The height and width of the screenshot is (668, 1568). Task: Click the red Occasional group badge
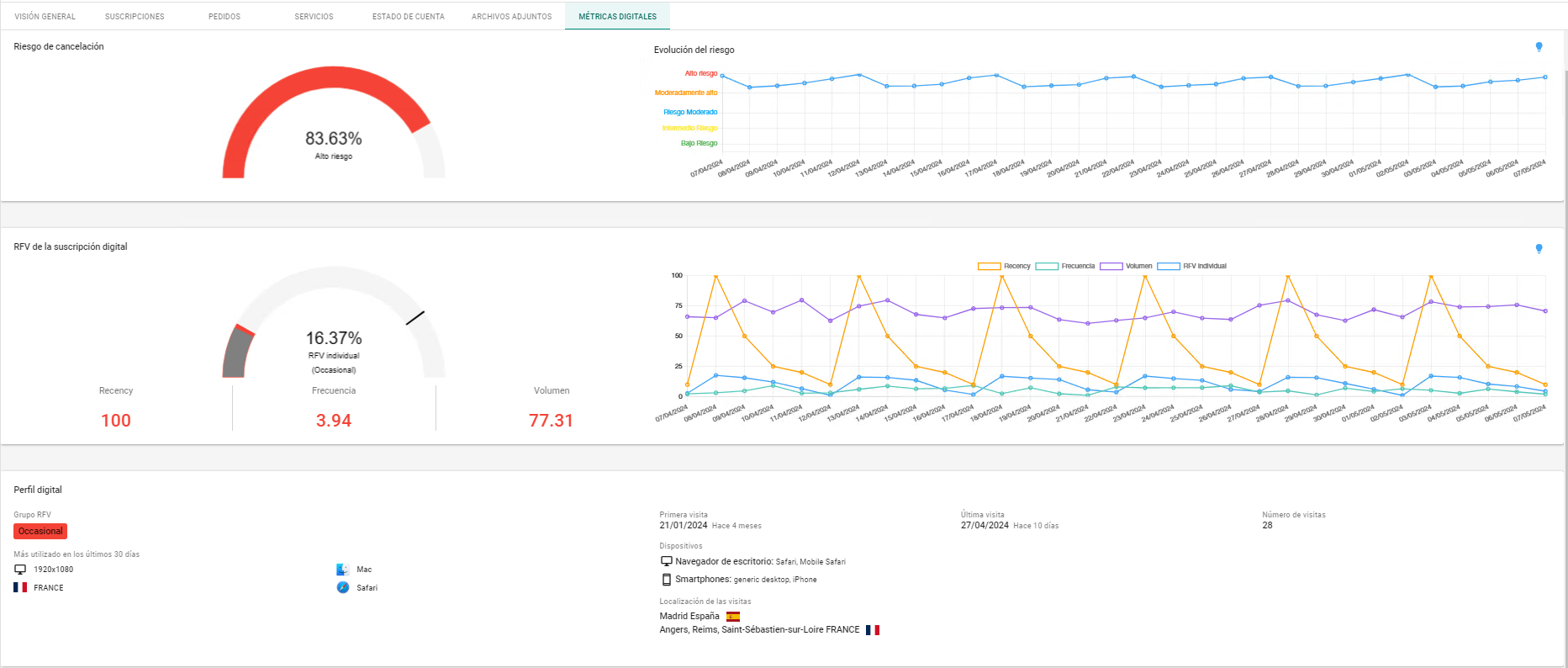pos(40,532)
